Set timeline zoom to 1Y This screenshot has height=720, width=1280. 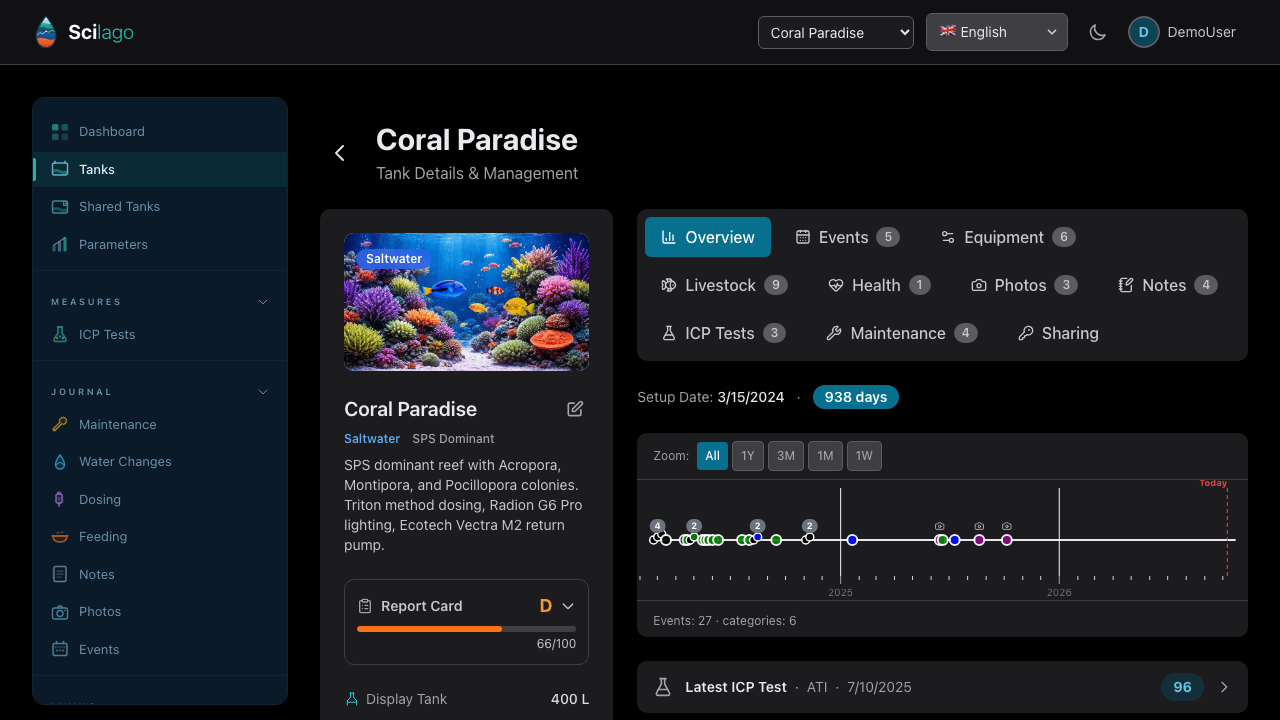(x=747, y=455)
